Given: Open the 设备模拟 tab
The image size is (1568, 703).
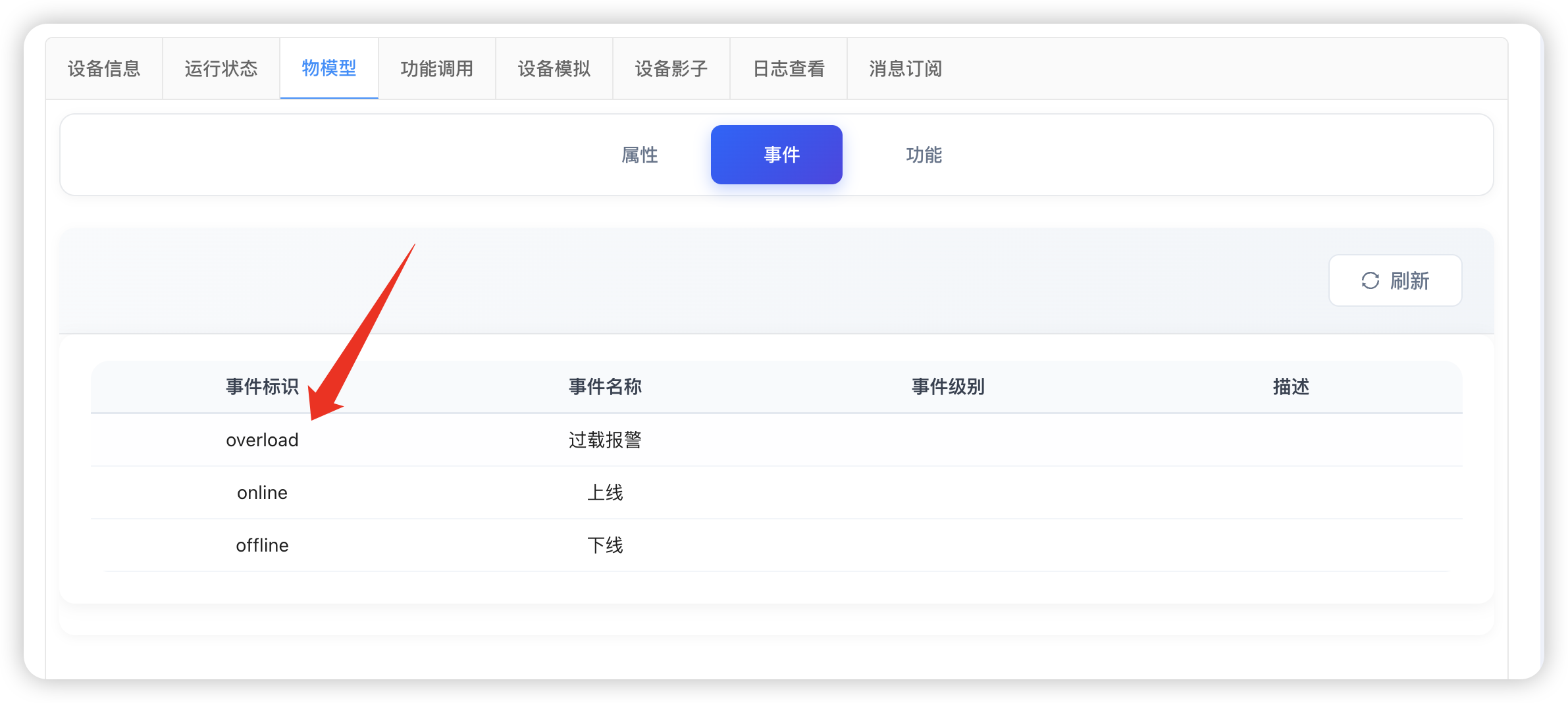Looking at the screenshot, I should pyautogui.click(x=554, y=68).
